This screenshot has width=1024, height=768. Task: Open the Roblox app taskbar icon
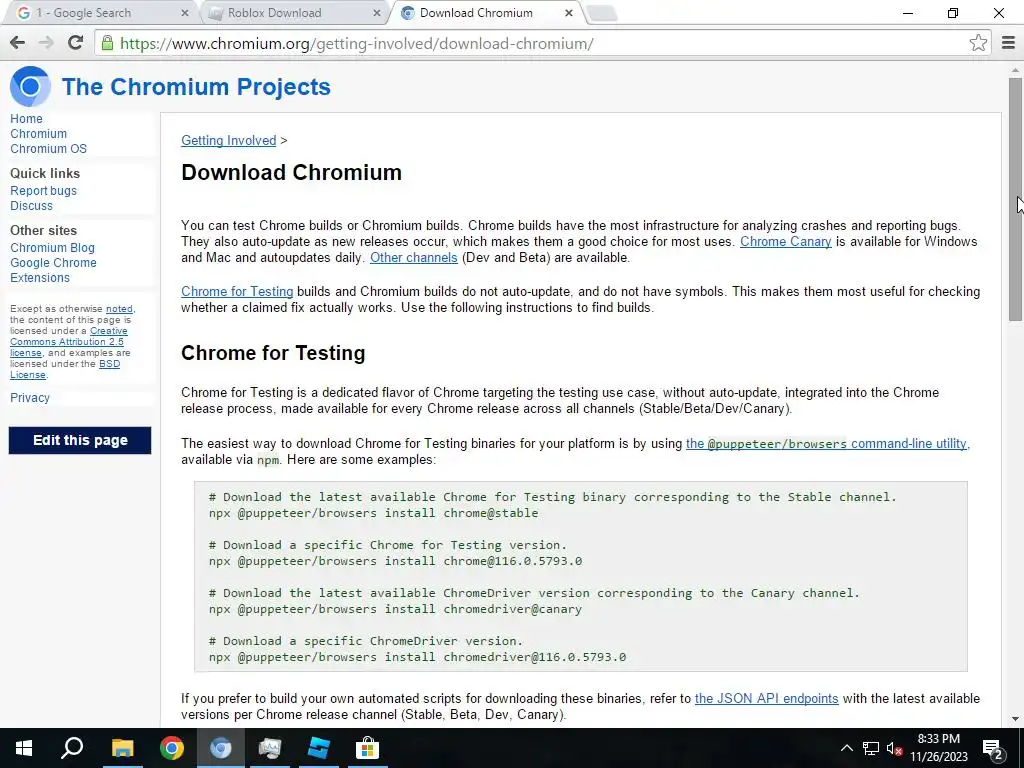pos(319,748)
